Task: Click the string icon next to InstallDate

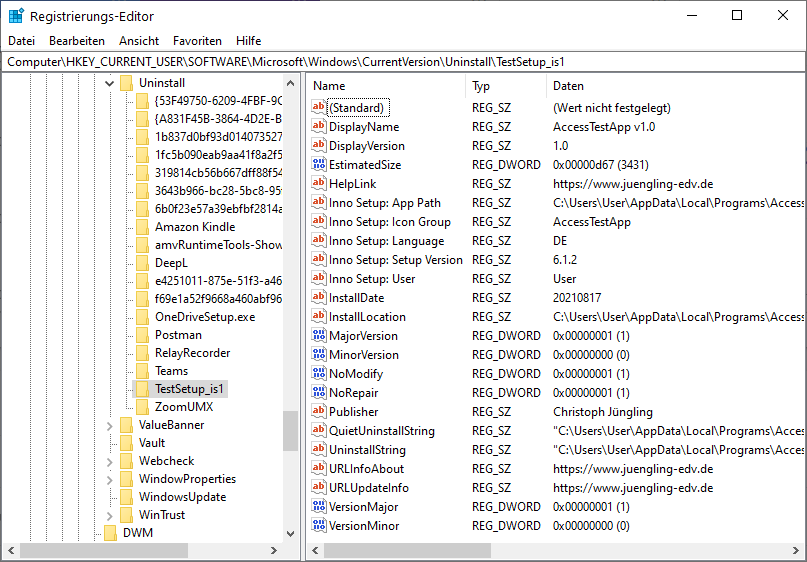Action: click(x=319, y=297)
